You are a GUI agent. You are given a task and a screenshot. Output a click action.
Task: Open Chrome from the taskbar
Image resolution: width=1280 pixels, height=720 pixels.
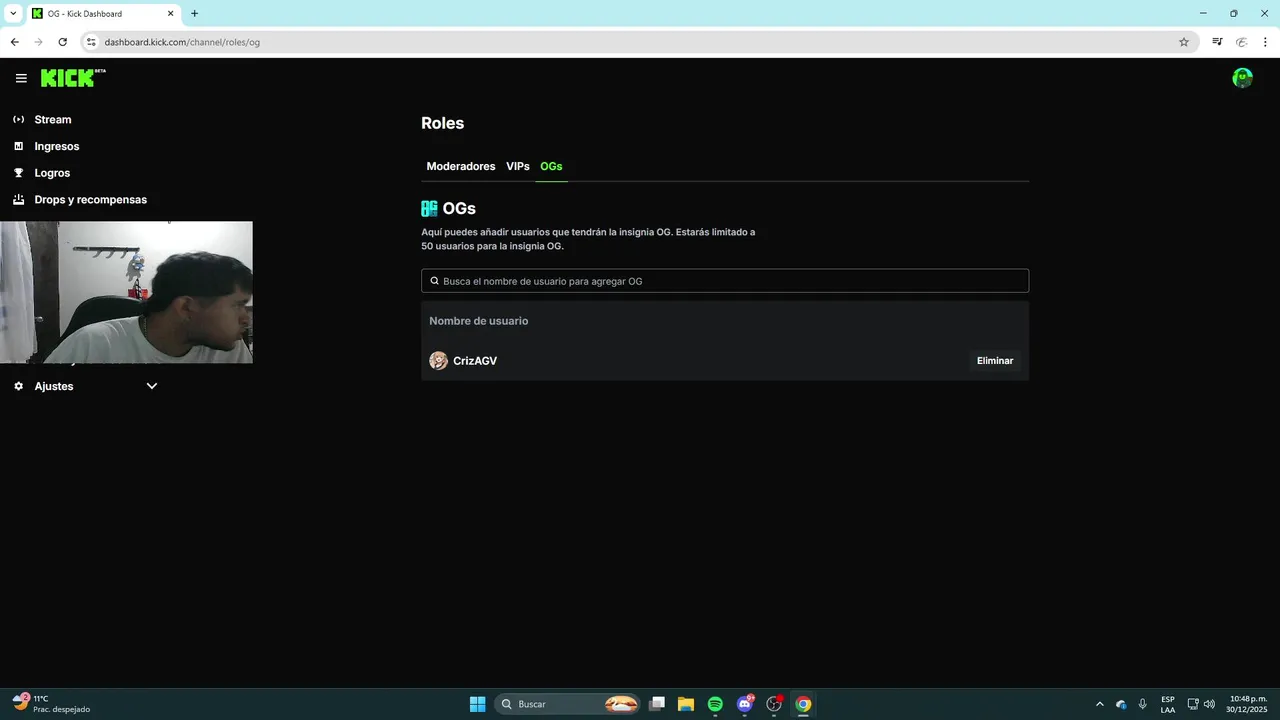click(x=803, y=704)
